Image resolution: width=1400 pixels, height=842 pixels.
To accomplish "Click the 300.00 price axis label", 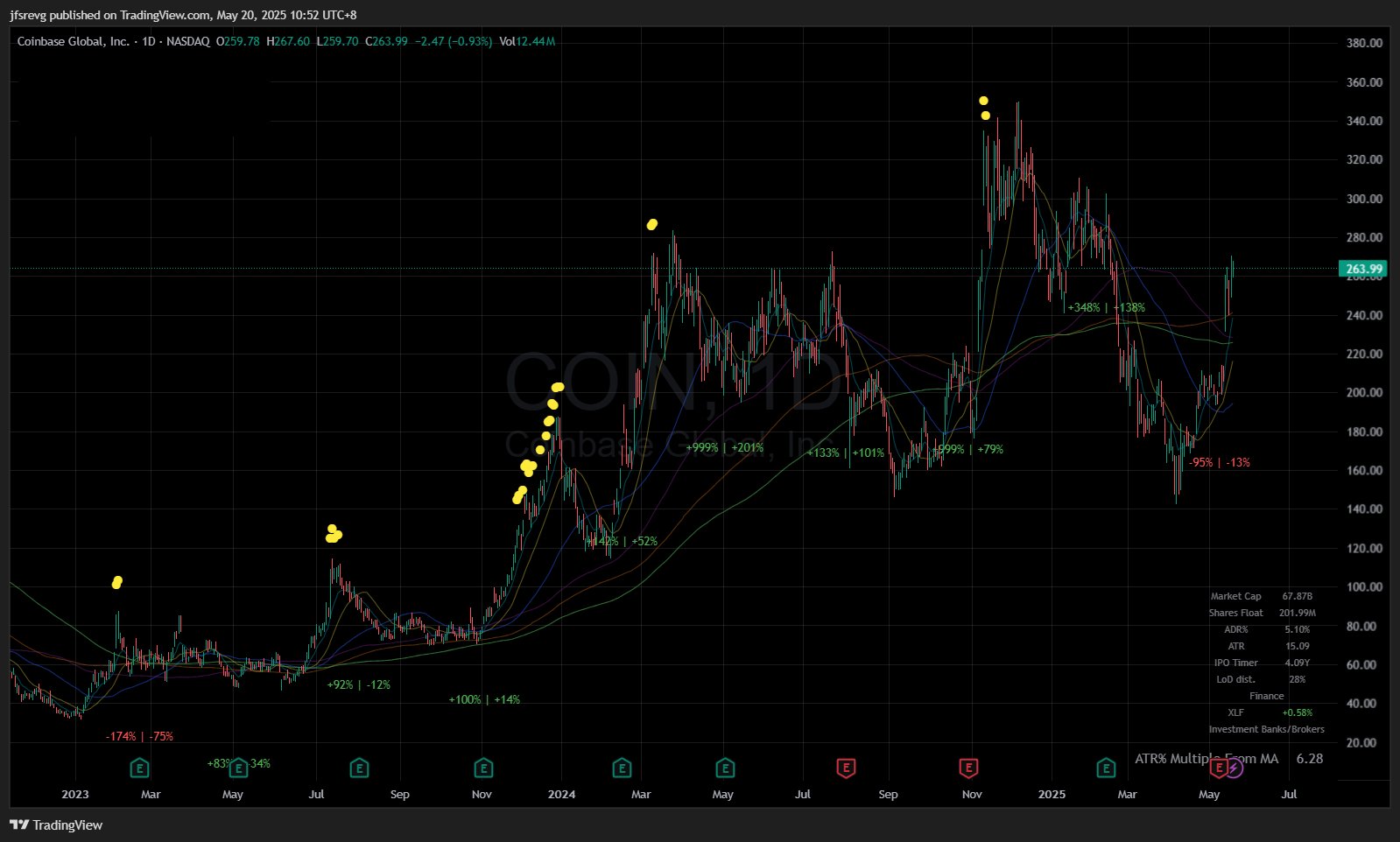I will point(1364,199).
